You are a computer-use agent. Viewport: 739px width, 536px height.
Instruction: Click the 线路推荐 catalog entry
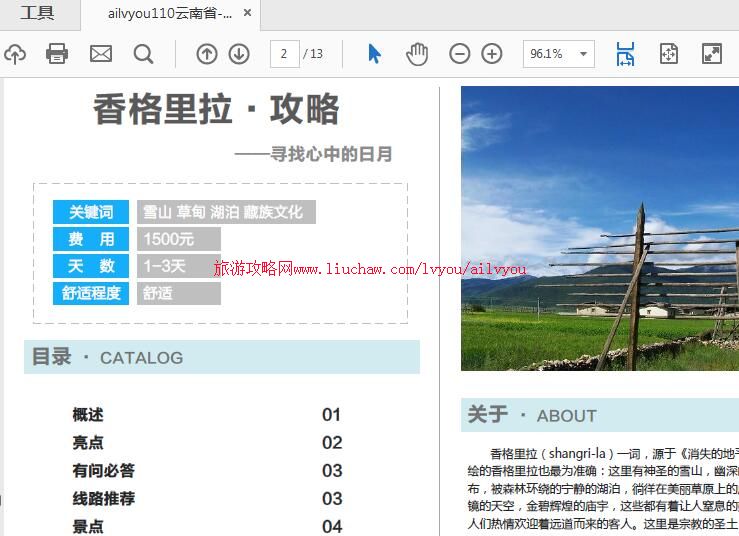(x=103, y=499)
